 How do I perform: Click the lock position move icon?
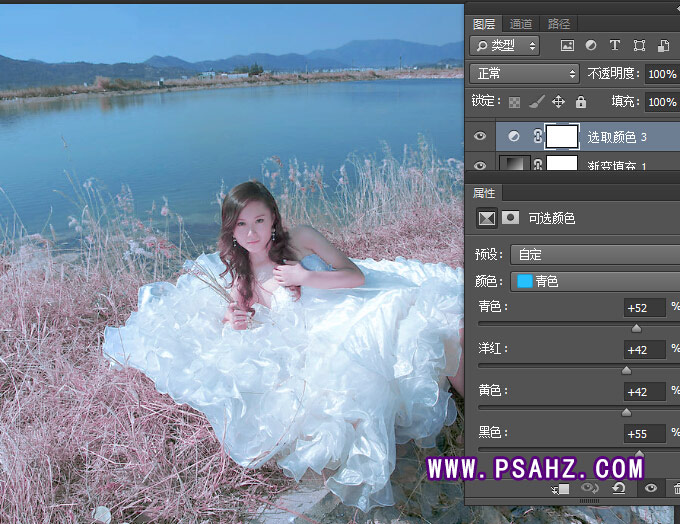point(558,102)
